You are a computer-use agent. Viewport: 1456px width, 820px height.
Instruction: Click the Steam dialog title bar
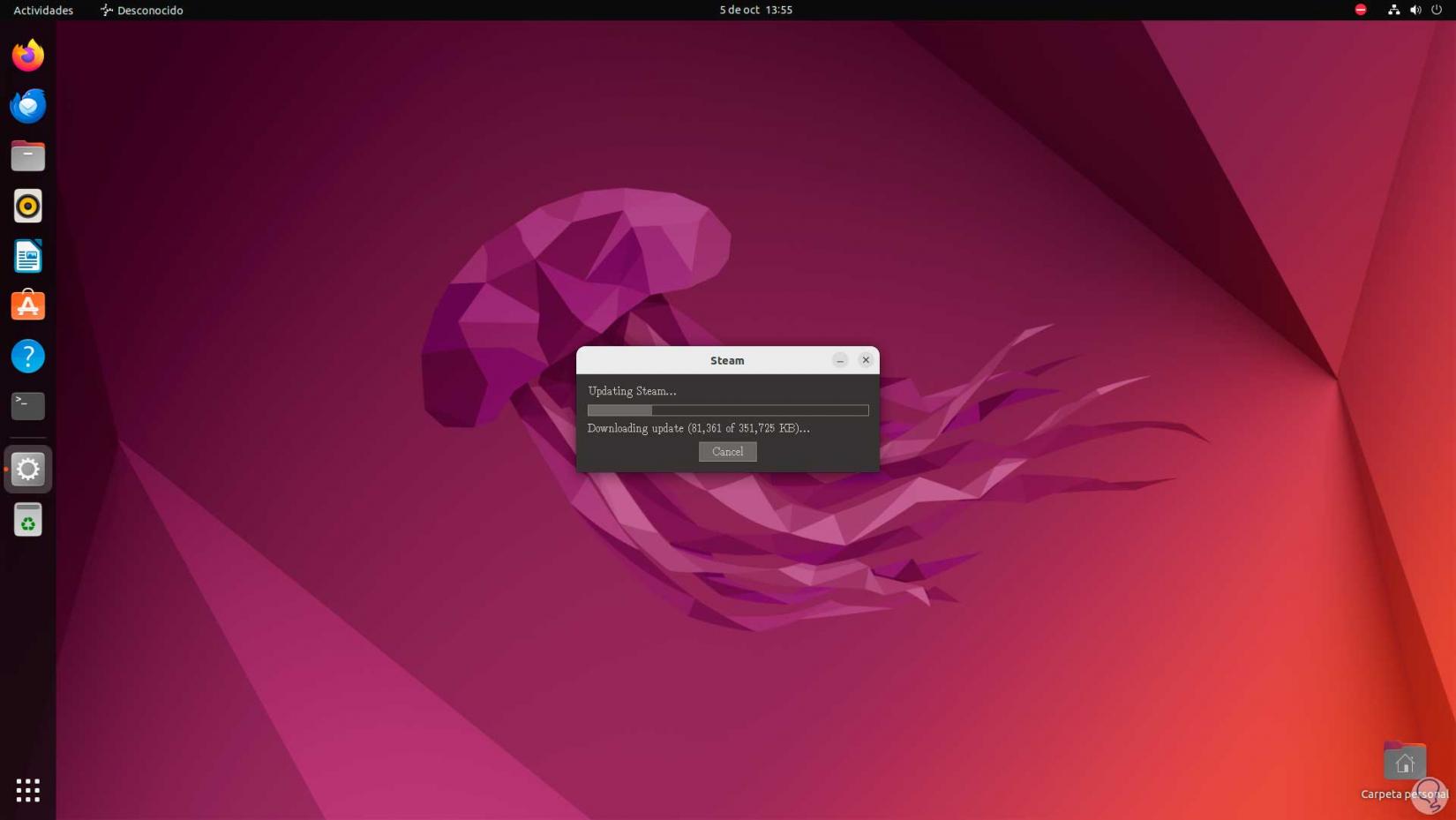click(x=728, y=360)
